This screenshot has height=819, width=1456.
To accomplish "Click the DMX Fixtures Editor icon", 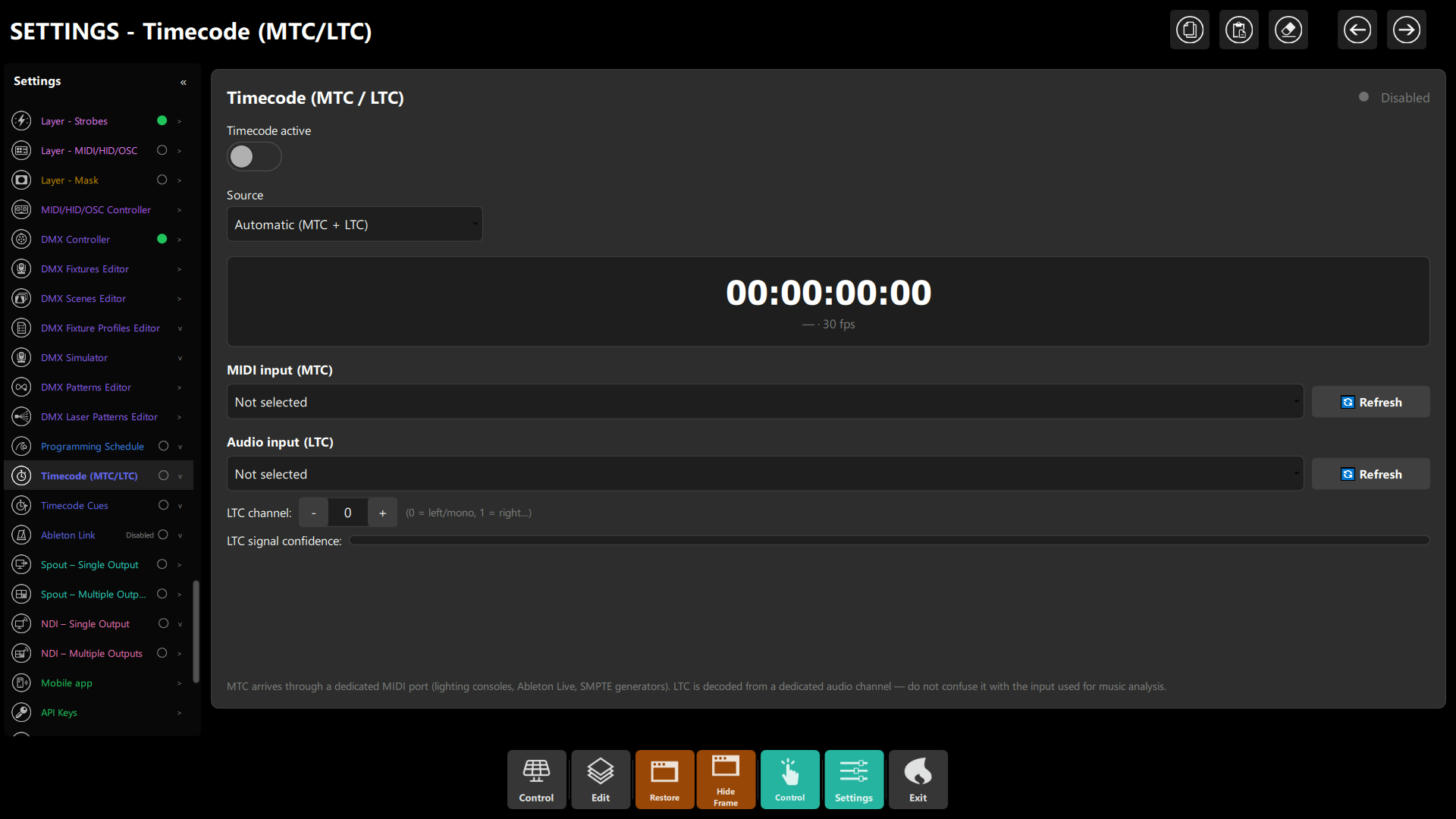I will pos(21,269).
